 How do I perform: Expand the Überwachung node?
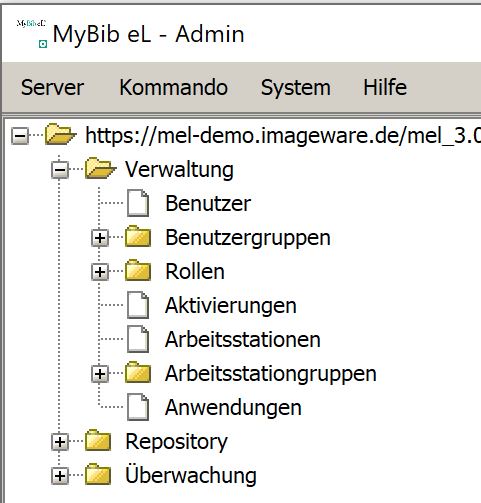(x=60, y=476)
